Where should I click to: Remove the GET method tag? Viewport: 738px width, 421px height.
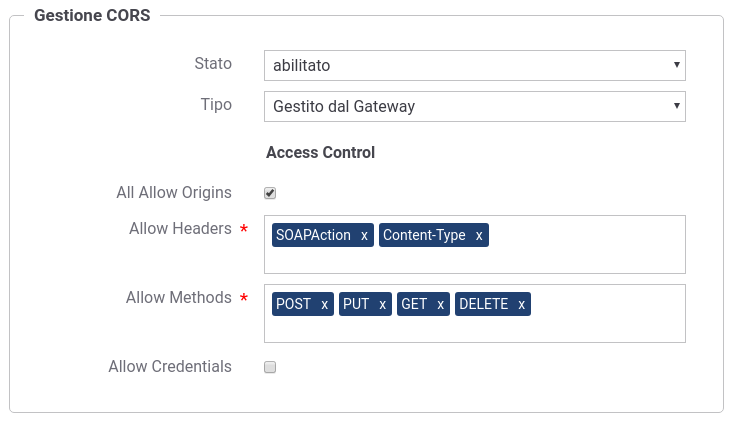tap(440, 305)
